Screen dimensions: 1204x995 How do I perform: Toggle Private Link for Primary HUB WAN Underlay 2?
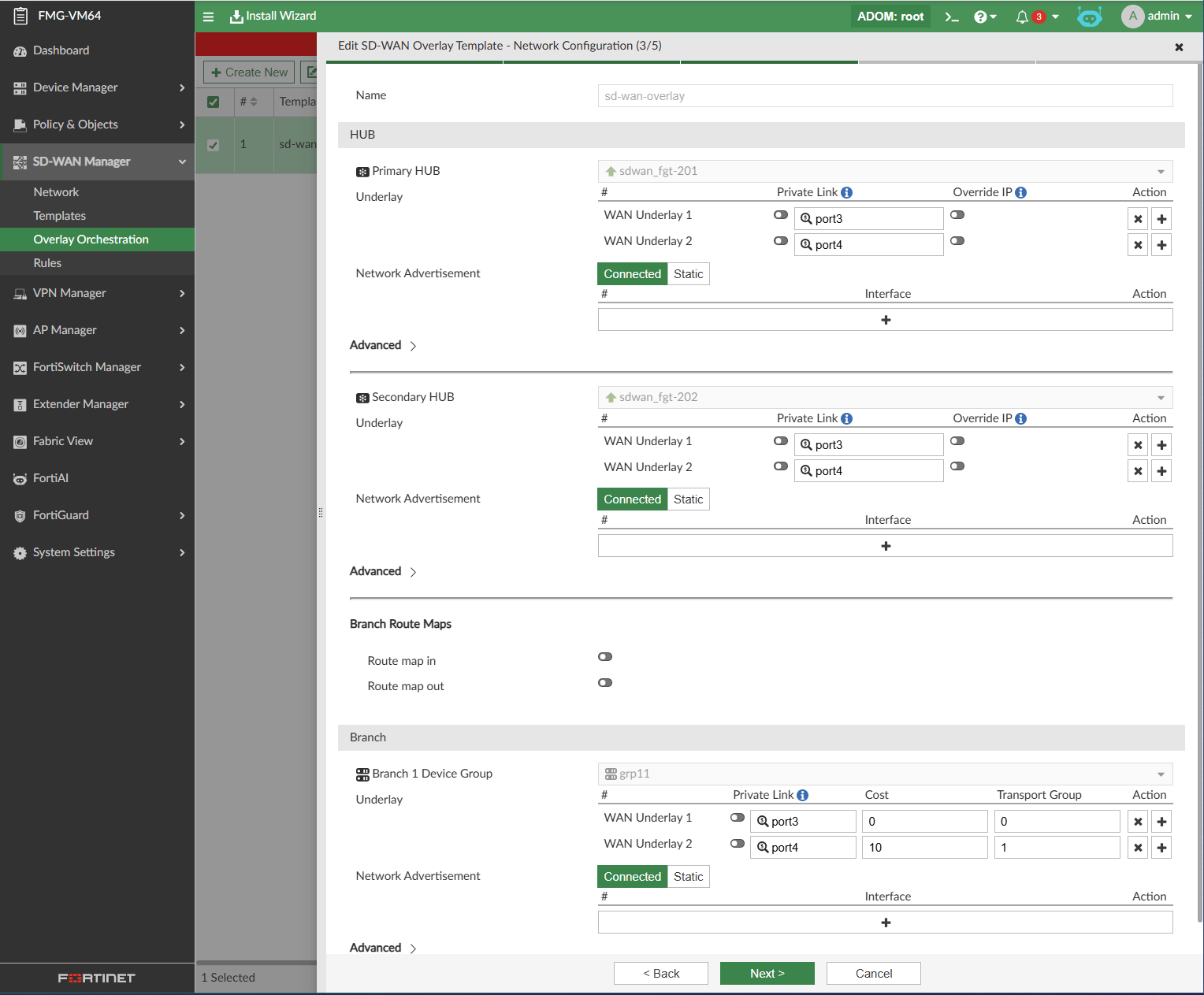click(x=781, y=241)
